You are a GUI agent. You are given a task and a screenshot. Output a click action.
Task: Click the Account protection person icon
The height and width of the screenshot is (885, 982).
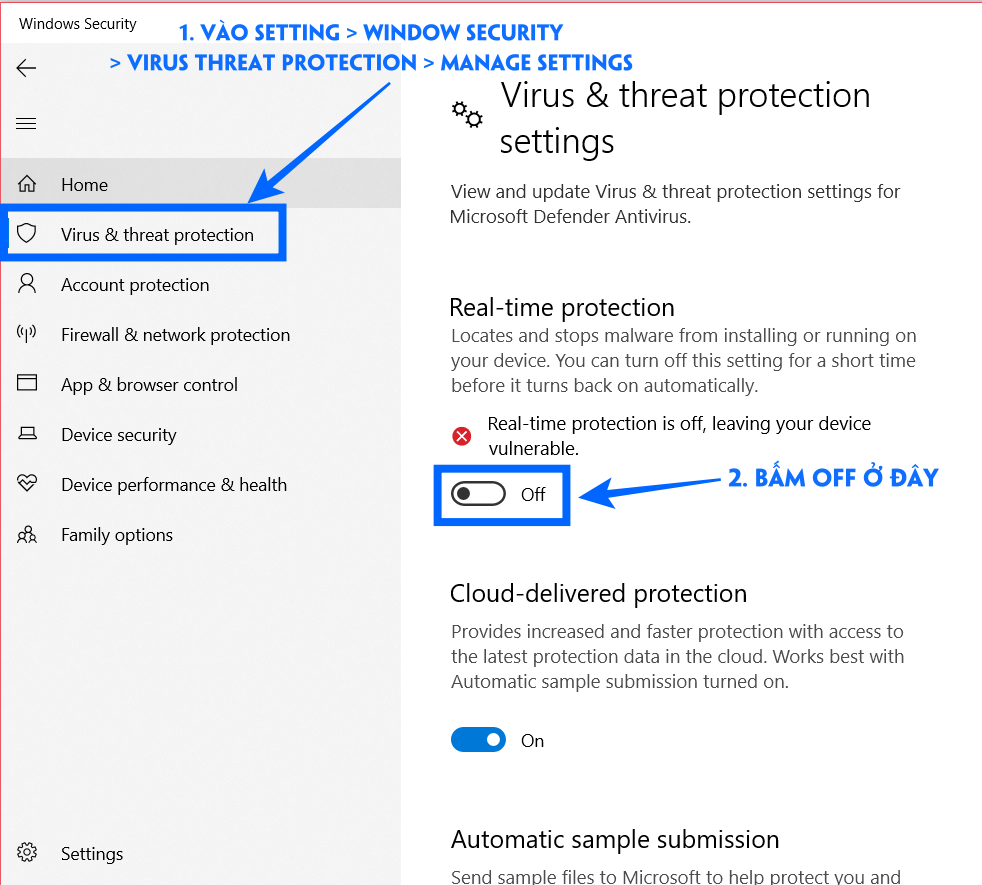coord(27,284)
